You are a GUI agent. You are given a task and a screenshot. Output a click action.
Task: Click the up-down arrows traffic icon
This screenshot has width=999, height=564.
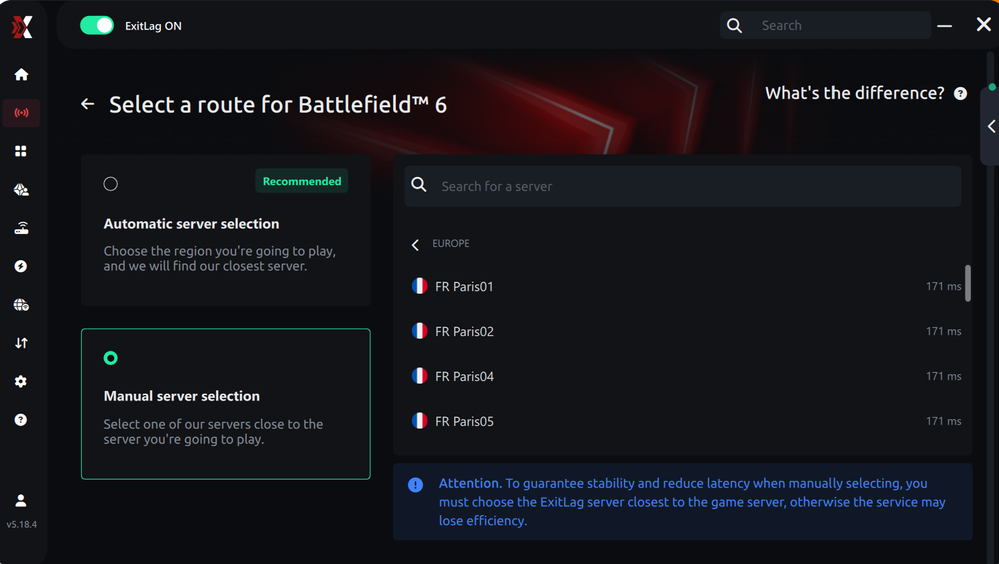point(21,343)
